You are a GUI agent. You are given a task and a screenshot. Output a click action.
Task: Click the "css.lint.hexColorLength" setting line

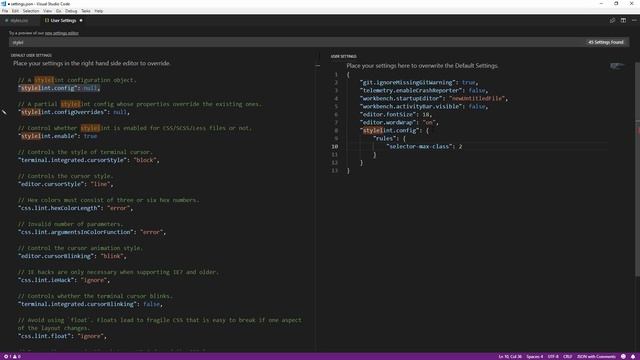pyautogui.click(x=75, y=208)
